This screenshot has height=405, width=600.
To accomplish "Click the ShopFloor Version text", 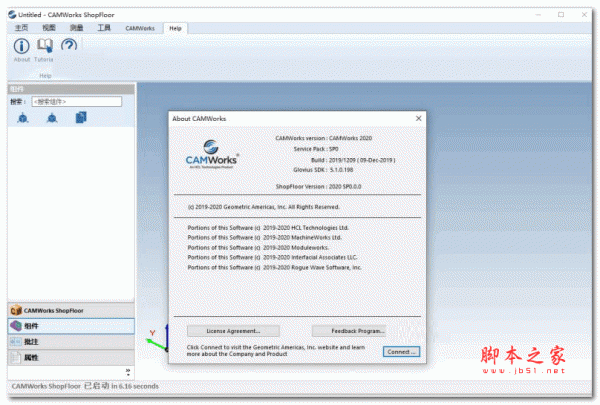I will click(x=318, y=186).
